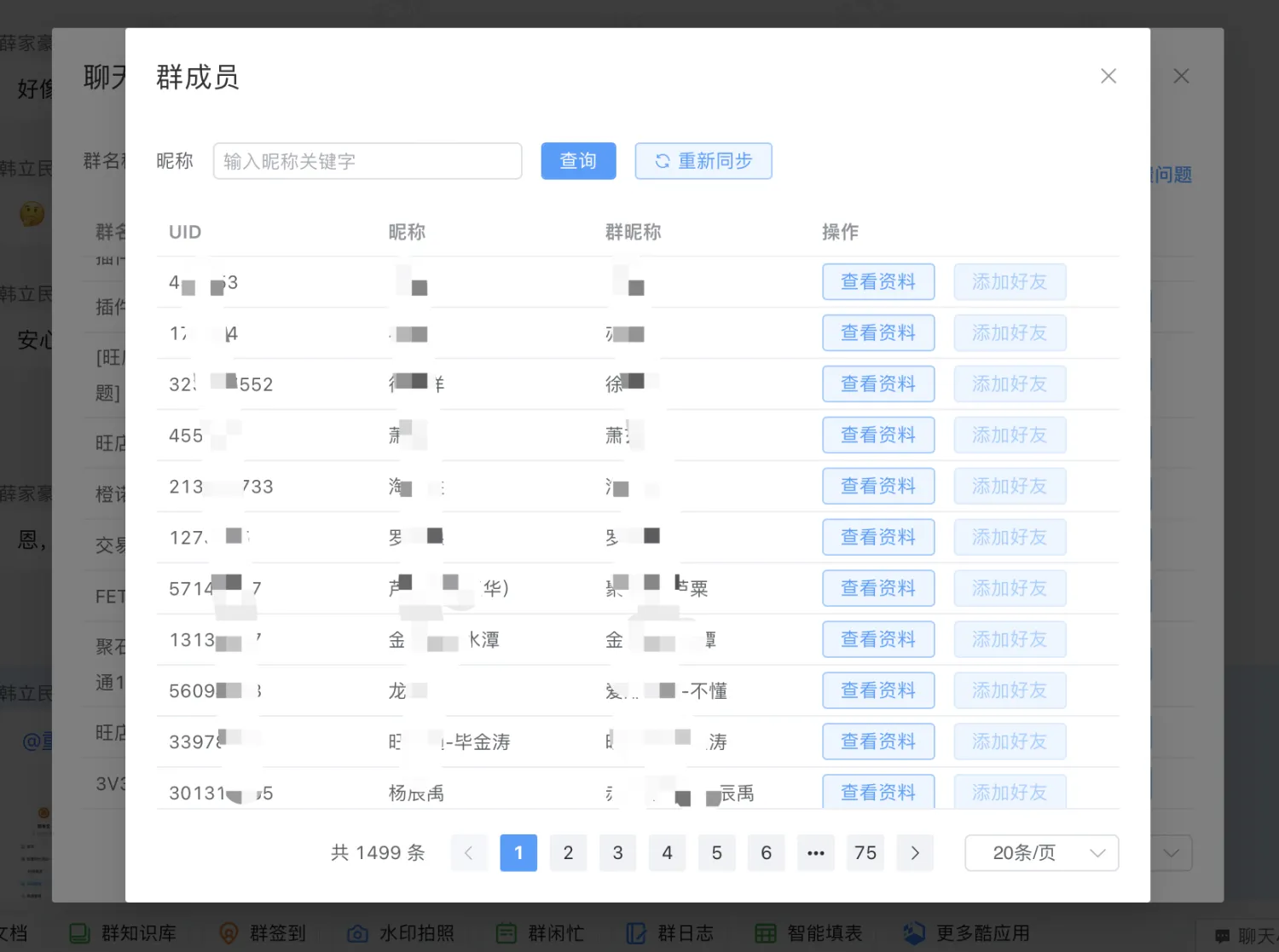This screenshot has width=1279, height=952.
Task: Click the 群知识库 book icon
Action: [x=79, y=933]
